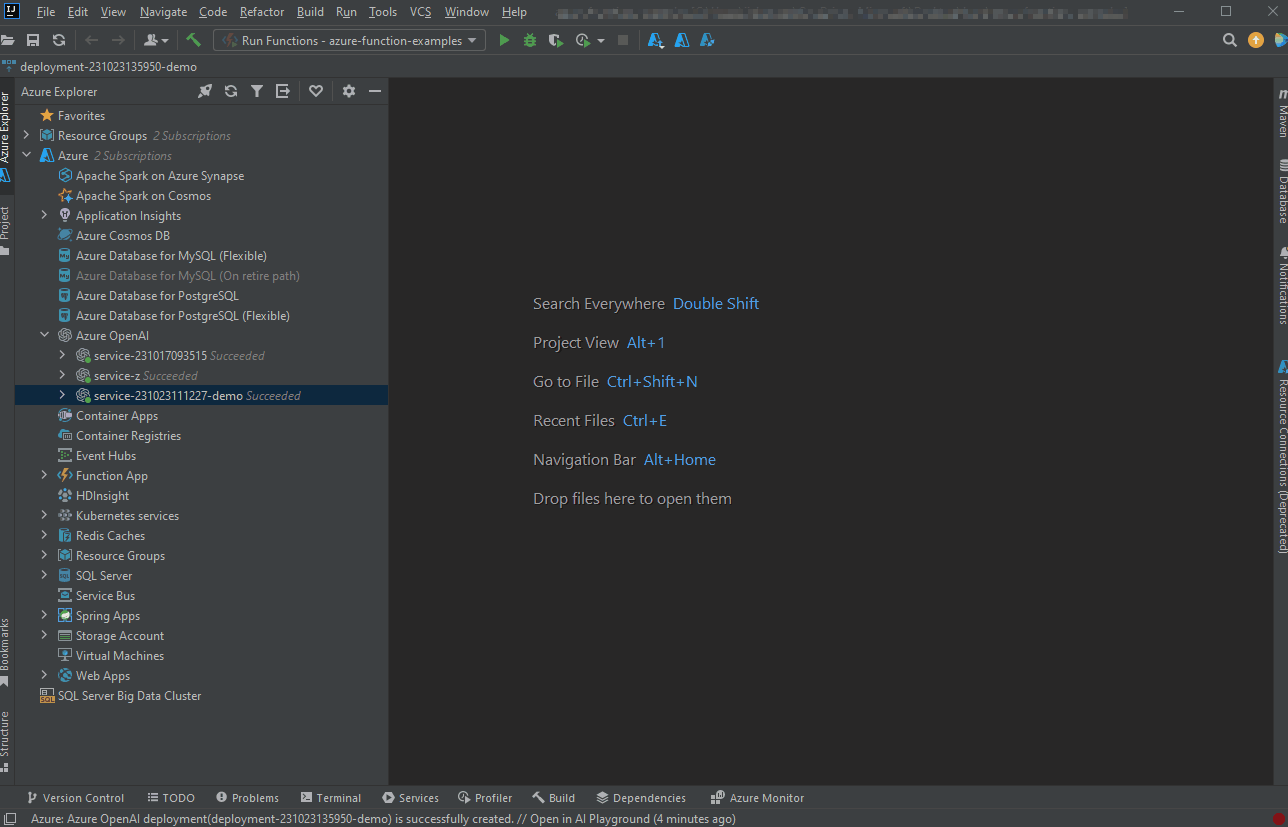Click deployment-231023135950-demo in navigation bar
1288x827 pixels.
pos(108,67)
